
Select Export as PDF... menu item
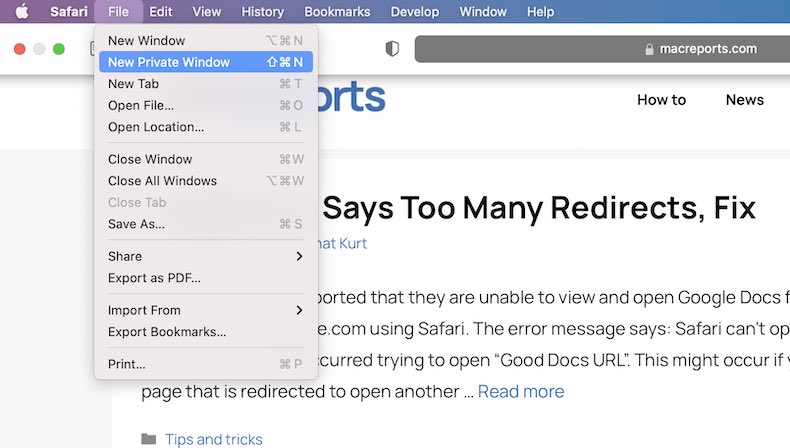206,278
